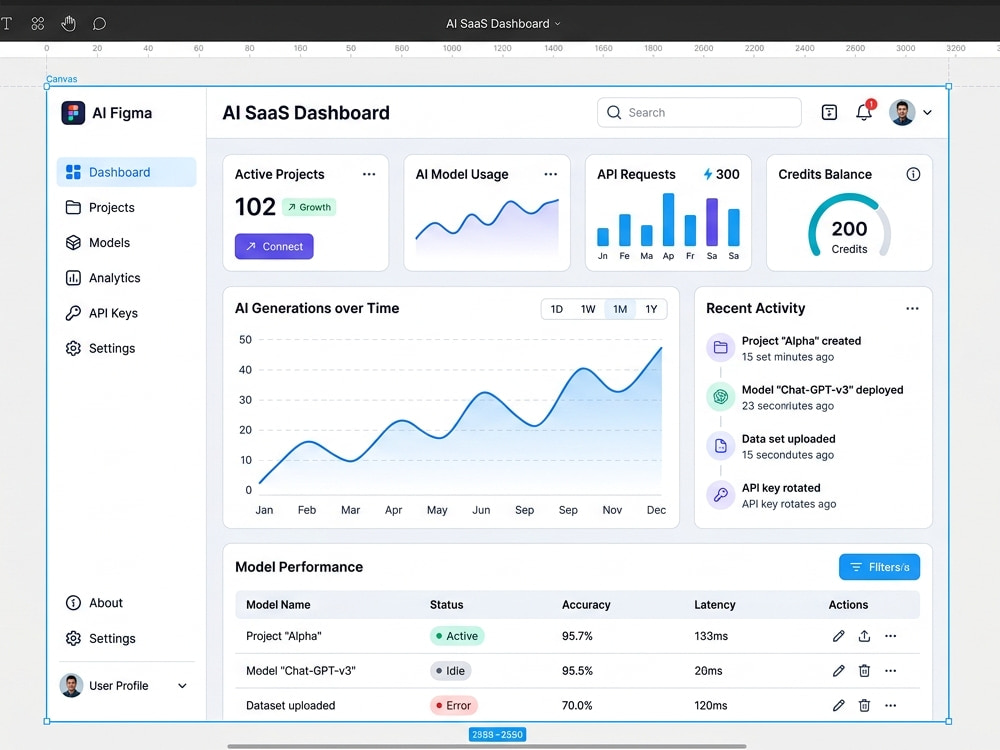Open the notifications bell
The height and width of the screenshot is (750, 1000).
864,112
